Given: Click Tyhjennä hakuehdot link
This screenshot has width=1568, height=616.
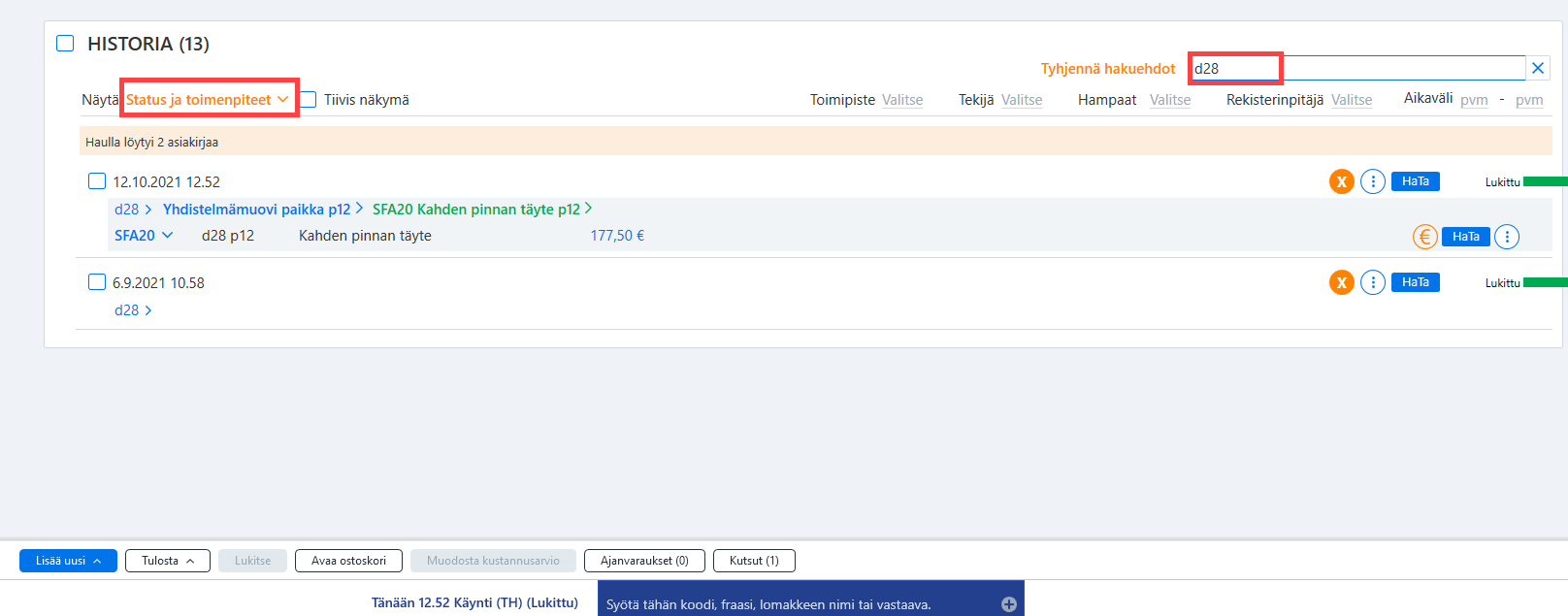Looking at the screenshot, I should tap(1108, 69).
